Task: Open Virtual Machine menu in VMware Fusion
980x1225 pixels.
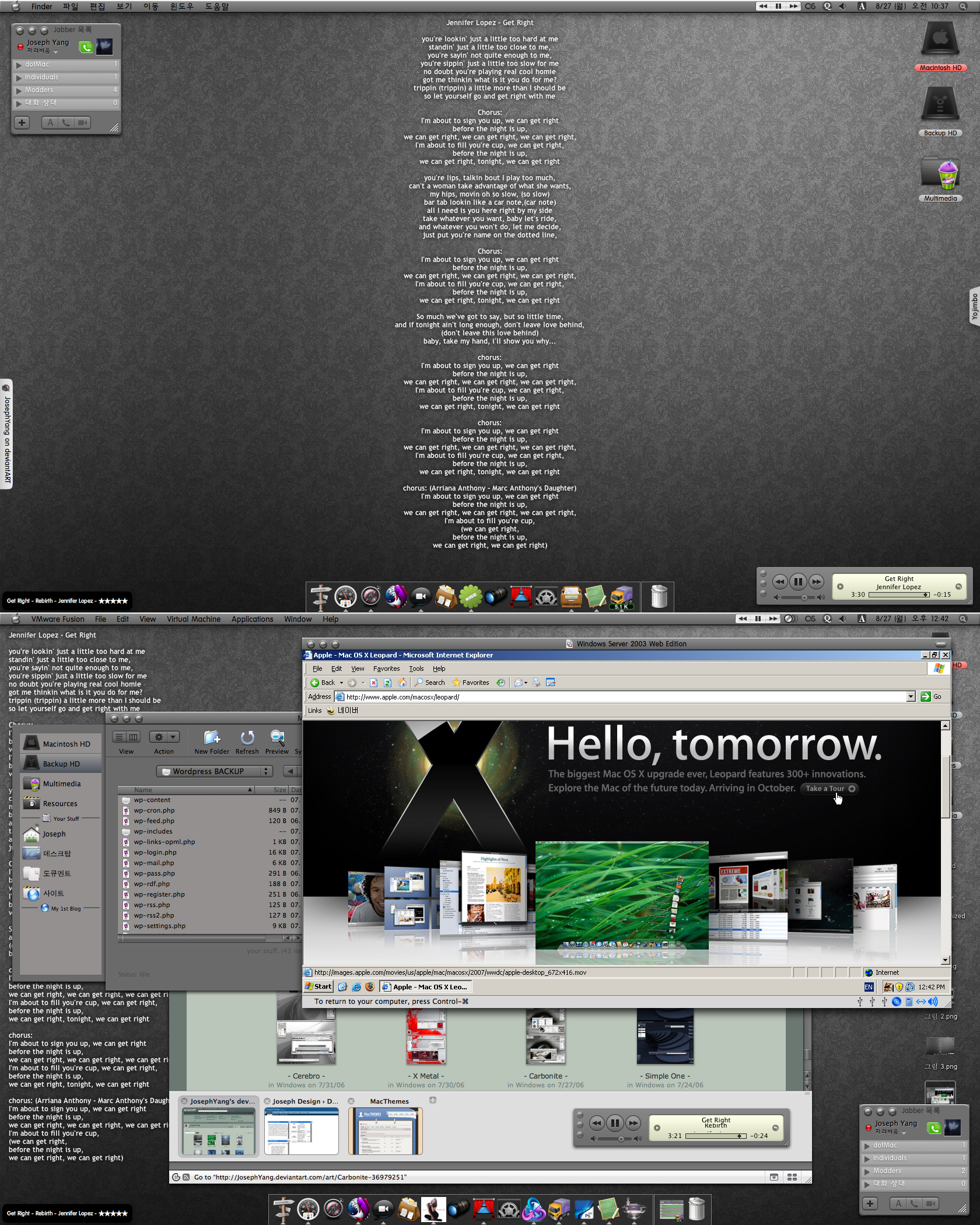Action: click(x=194, y=619)
